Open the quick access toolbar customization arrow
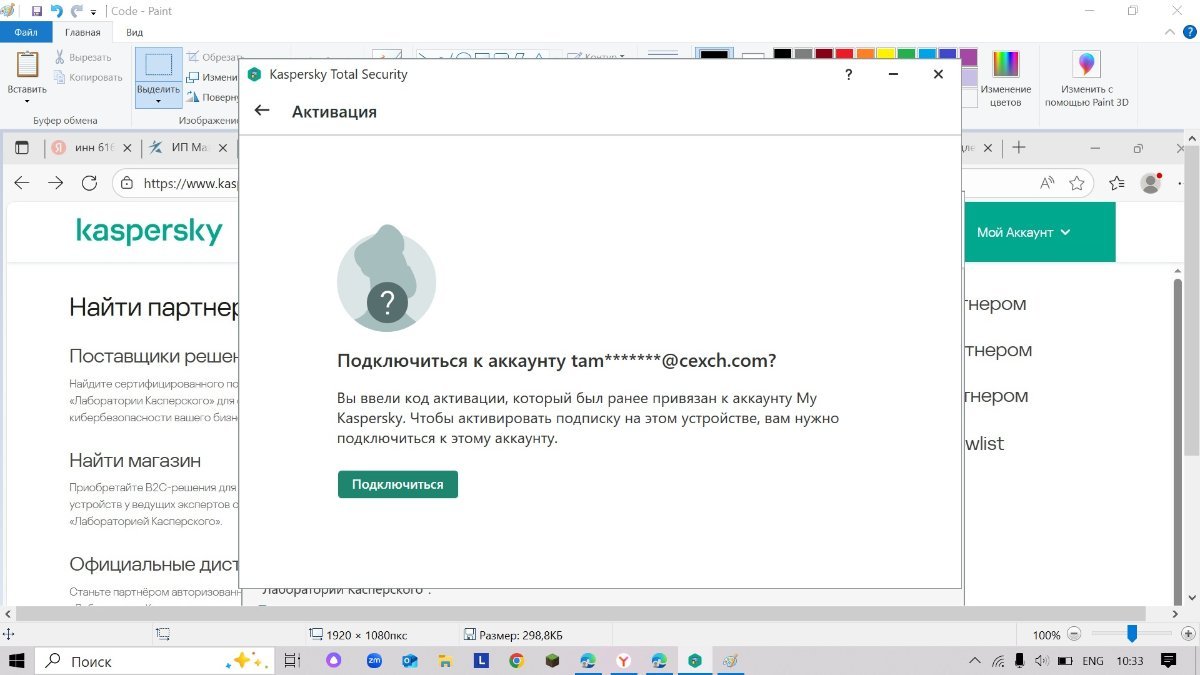This screenshot has width=1200, height=675. pyautogui.click(x=94, y=12)
